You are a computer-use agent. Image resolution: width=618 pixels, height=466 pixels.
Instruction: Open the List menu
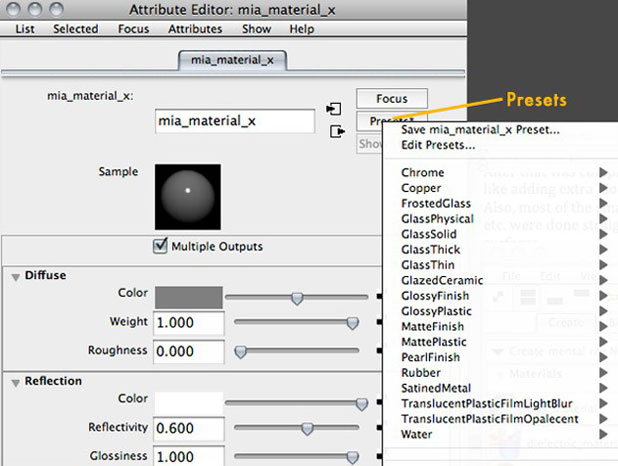[25, 29]
